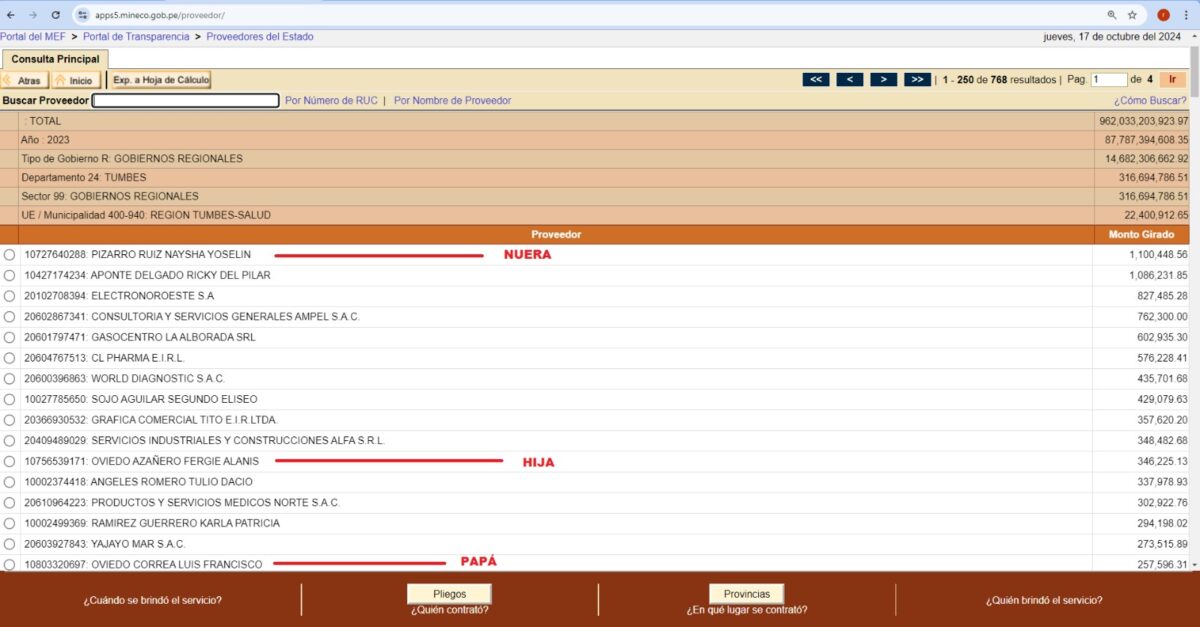Select radio for ANGELES ROMERO TULIO DACIO
Screen dimensions: 1200x627
point(9,482)
